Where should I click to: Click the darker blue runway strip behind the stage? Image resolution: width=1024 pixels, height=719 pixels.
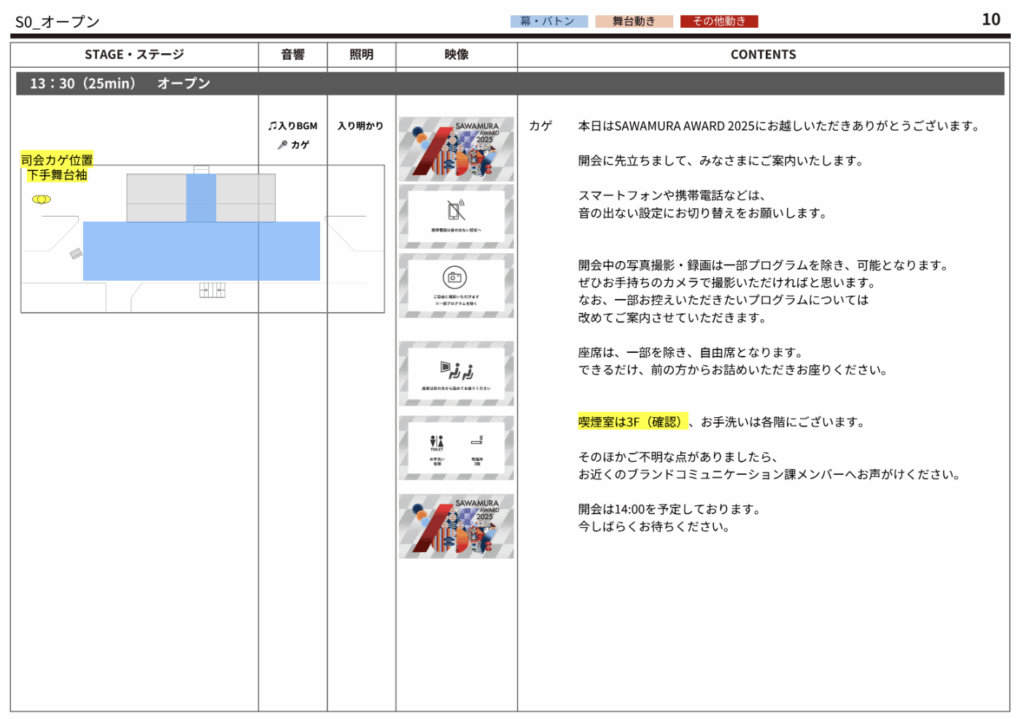[201, 198]
